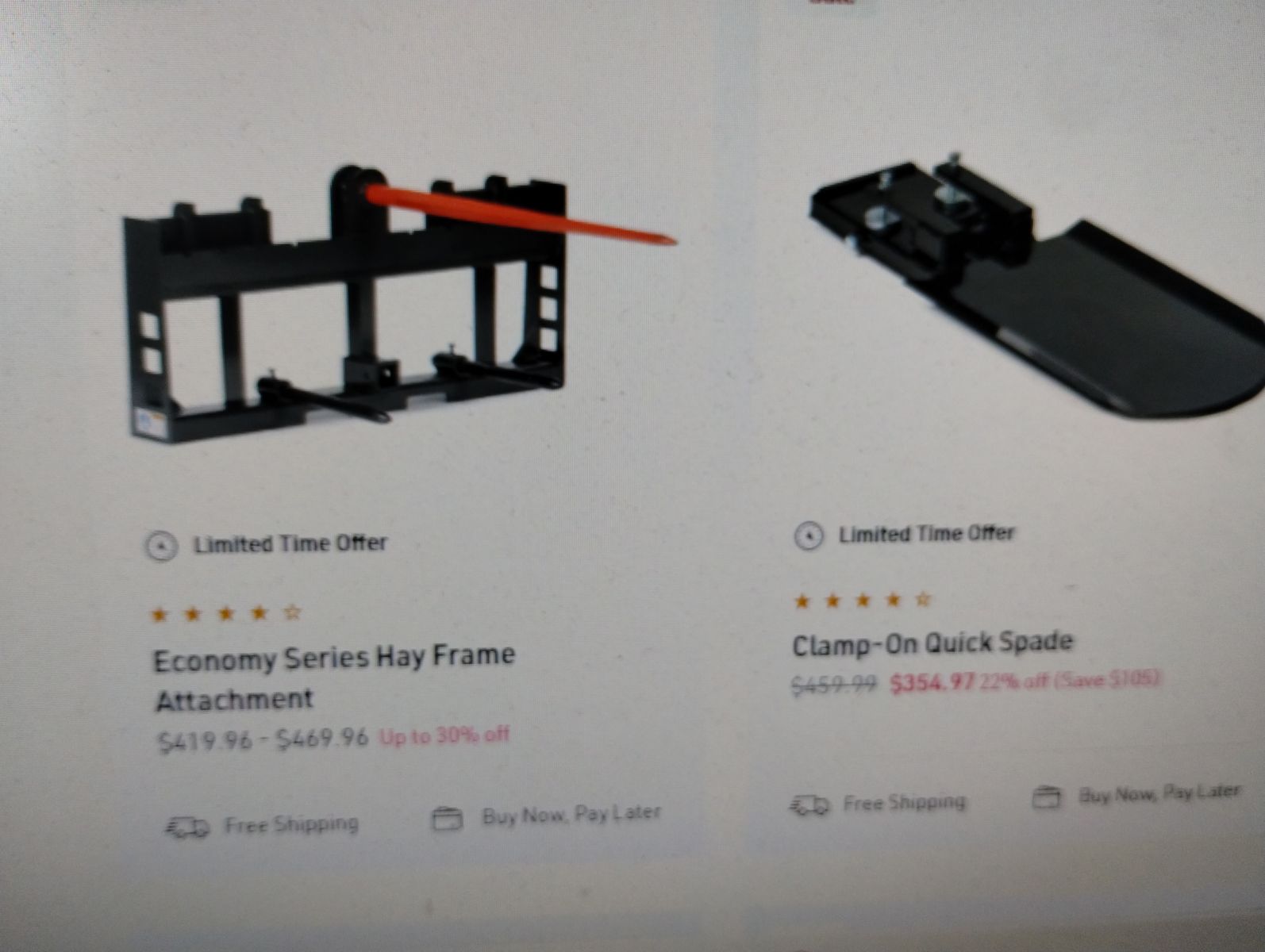The image size is (1265, 952).
Task: Click the Free Shipping text under the quick spade
Action: tap(905, 803)
